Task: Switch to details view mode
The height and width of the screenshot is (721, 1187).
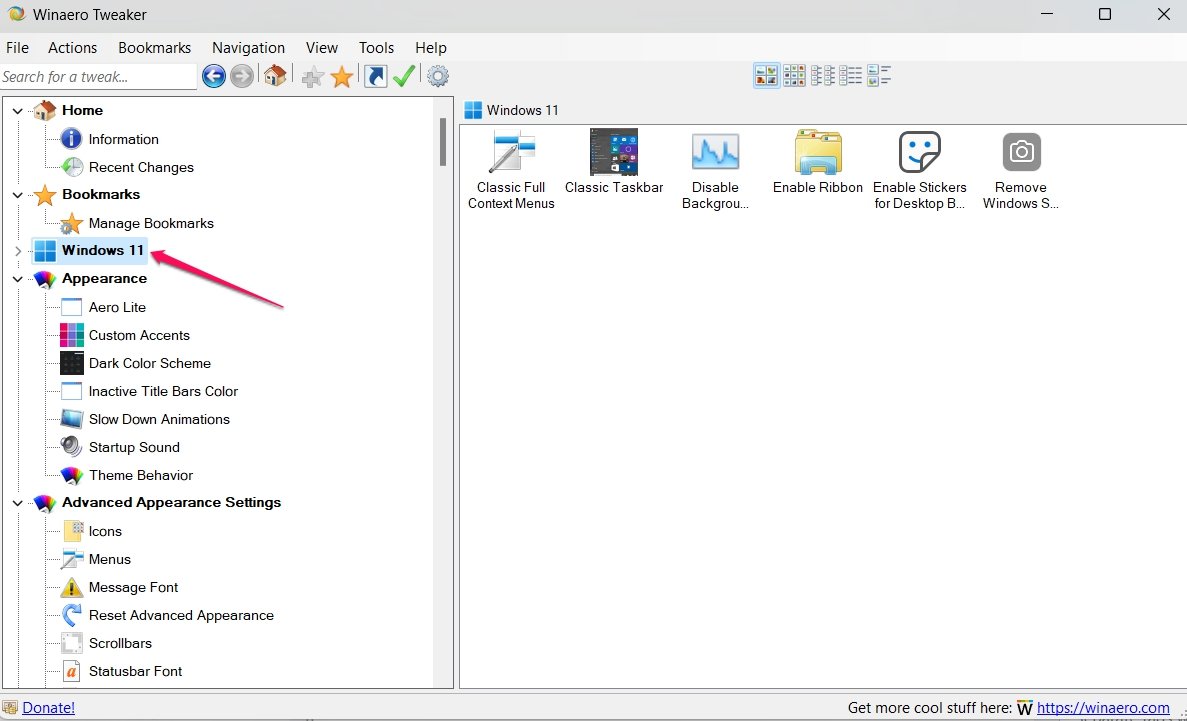Action: tap(878, 76)
